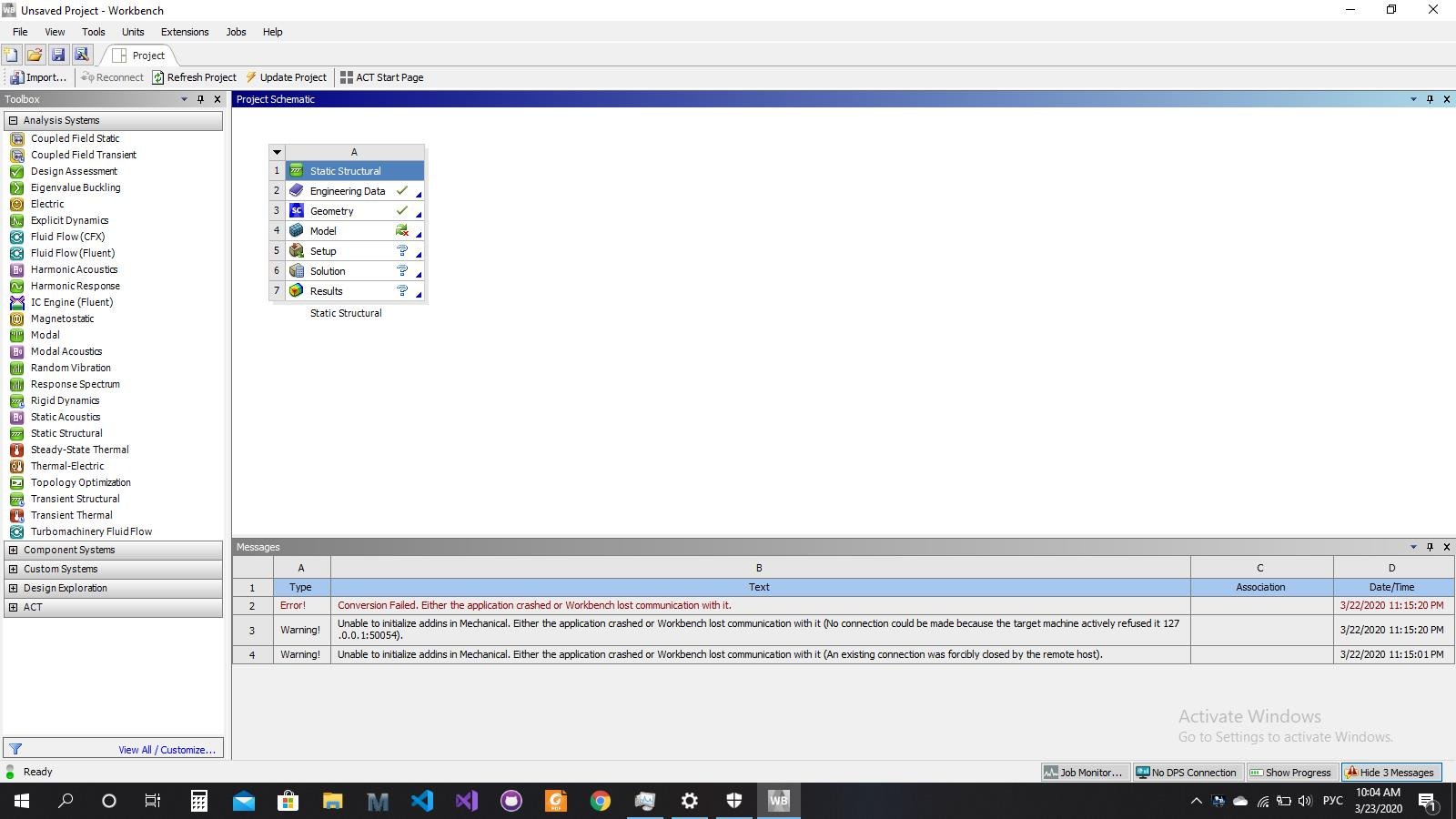The width and height of the screenshot is (1456, 819).
Task: Open the View menu
Action: [x=55, y=32]
